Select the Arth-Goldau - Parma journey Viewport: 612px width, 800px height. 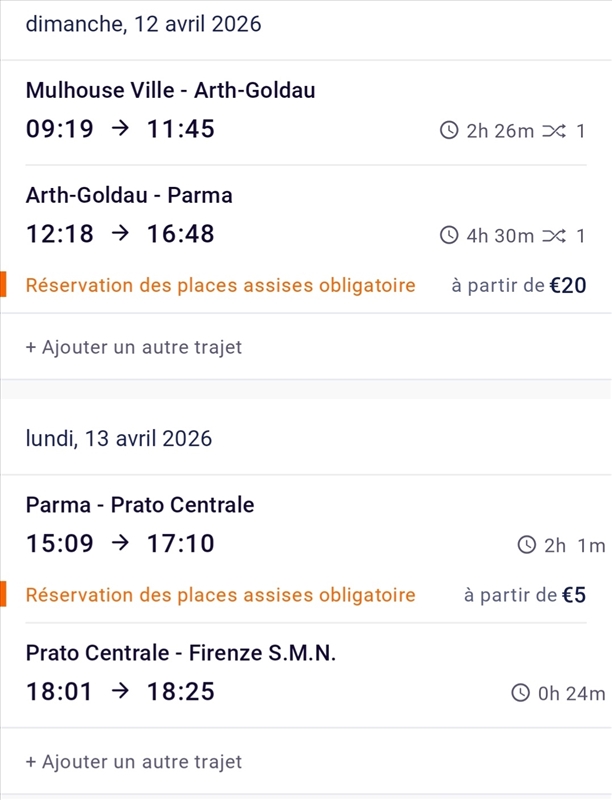click(x=129, y=196)
